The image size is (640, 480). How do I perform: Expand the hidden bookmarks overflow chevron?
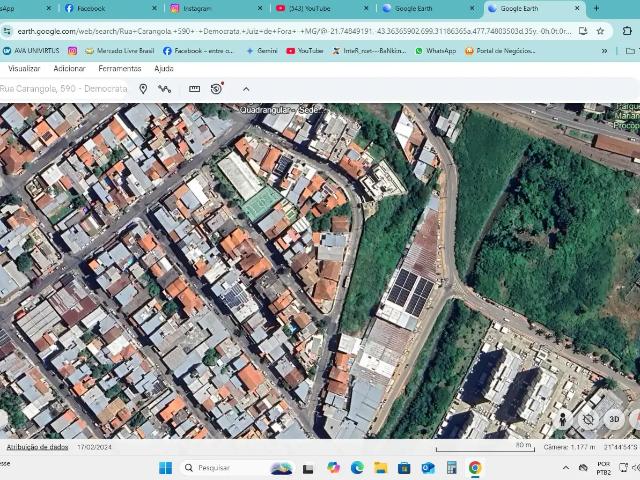pos(604,51)
